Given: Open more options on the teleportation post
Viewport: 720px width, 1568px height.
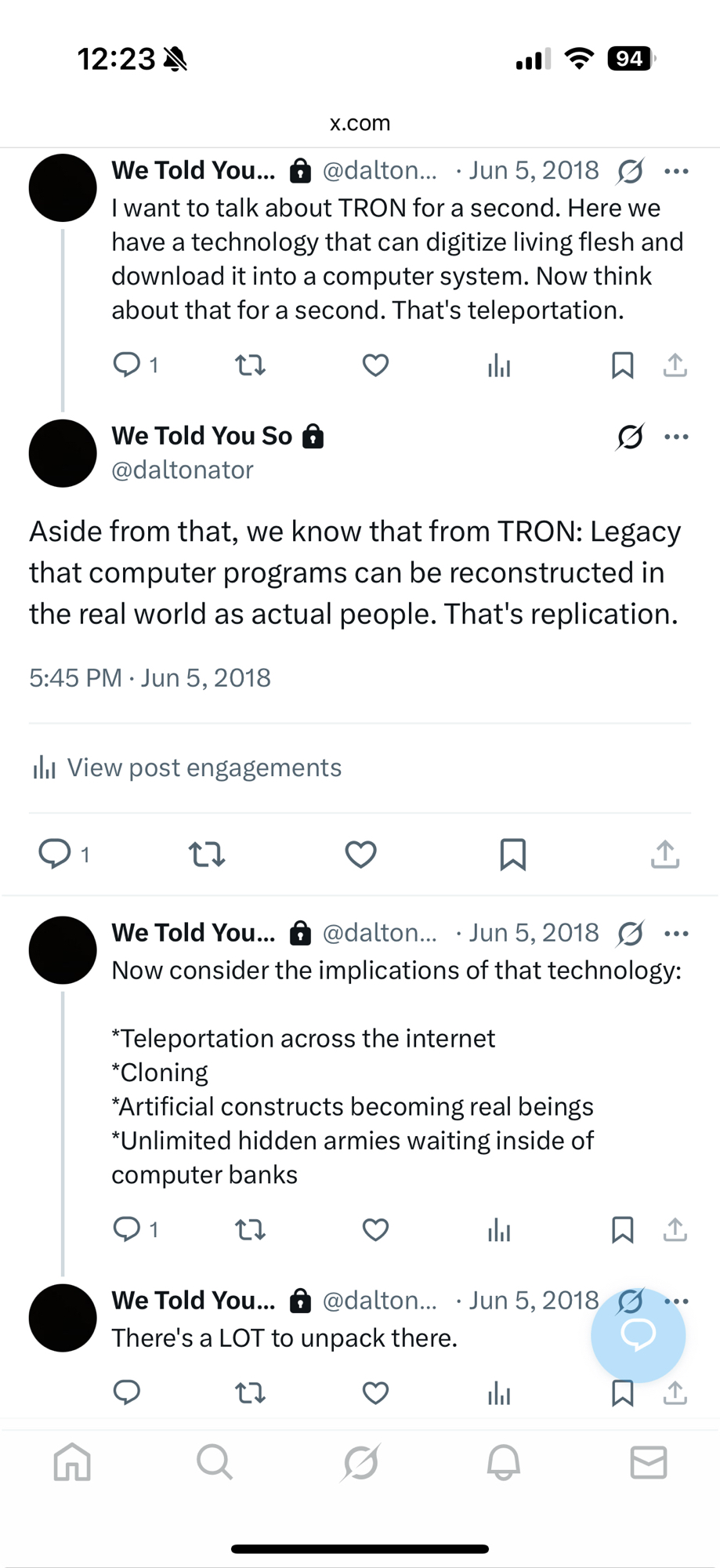Looking at the screenshot, I should pos(676,171).
